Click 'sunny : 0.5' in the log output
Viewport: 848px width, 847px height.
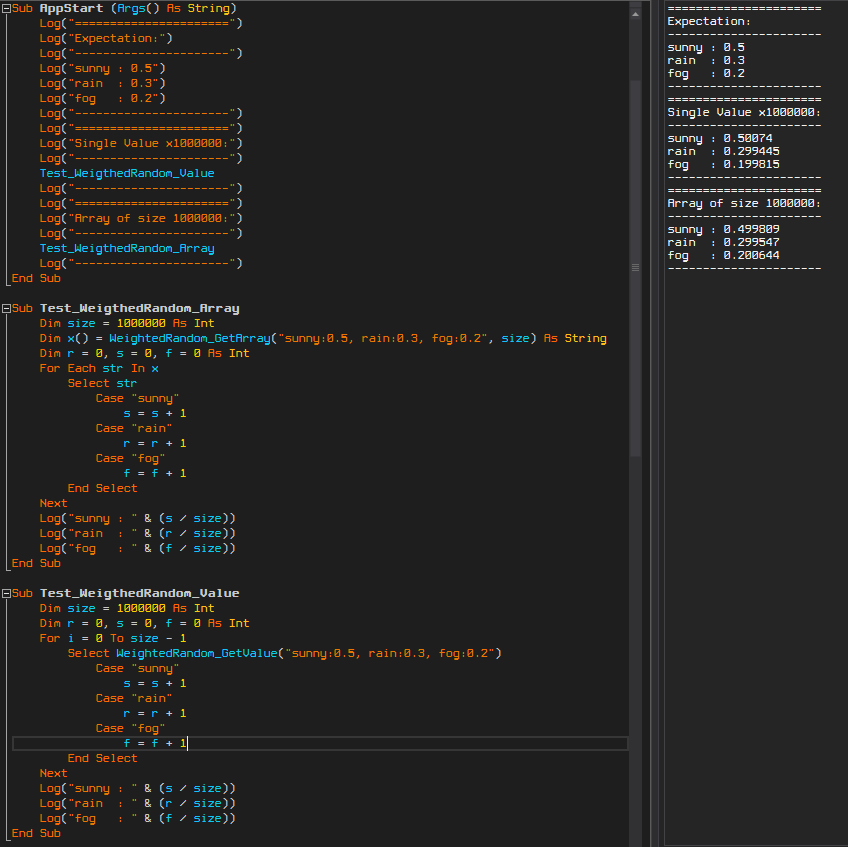click(706, 48)
